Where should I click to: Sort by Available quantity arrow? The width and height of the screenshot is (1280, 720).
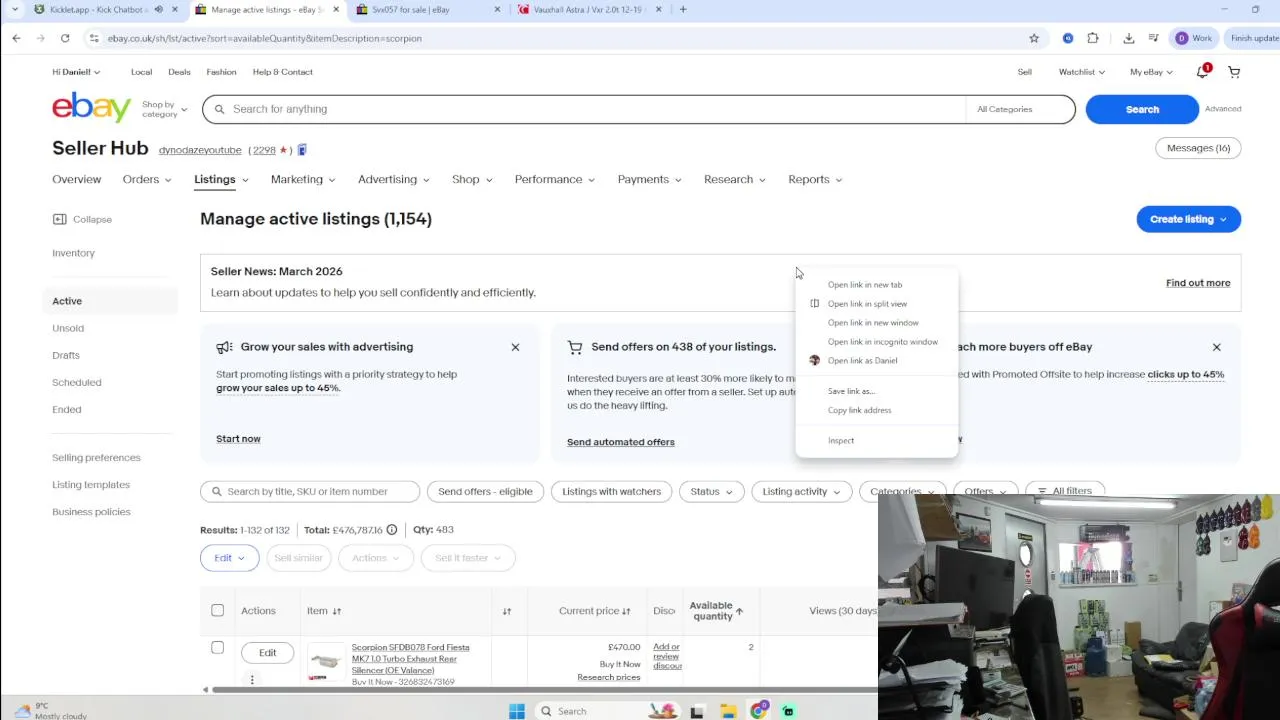point(739,611)
